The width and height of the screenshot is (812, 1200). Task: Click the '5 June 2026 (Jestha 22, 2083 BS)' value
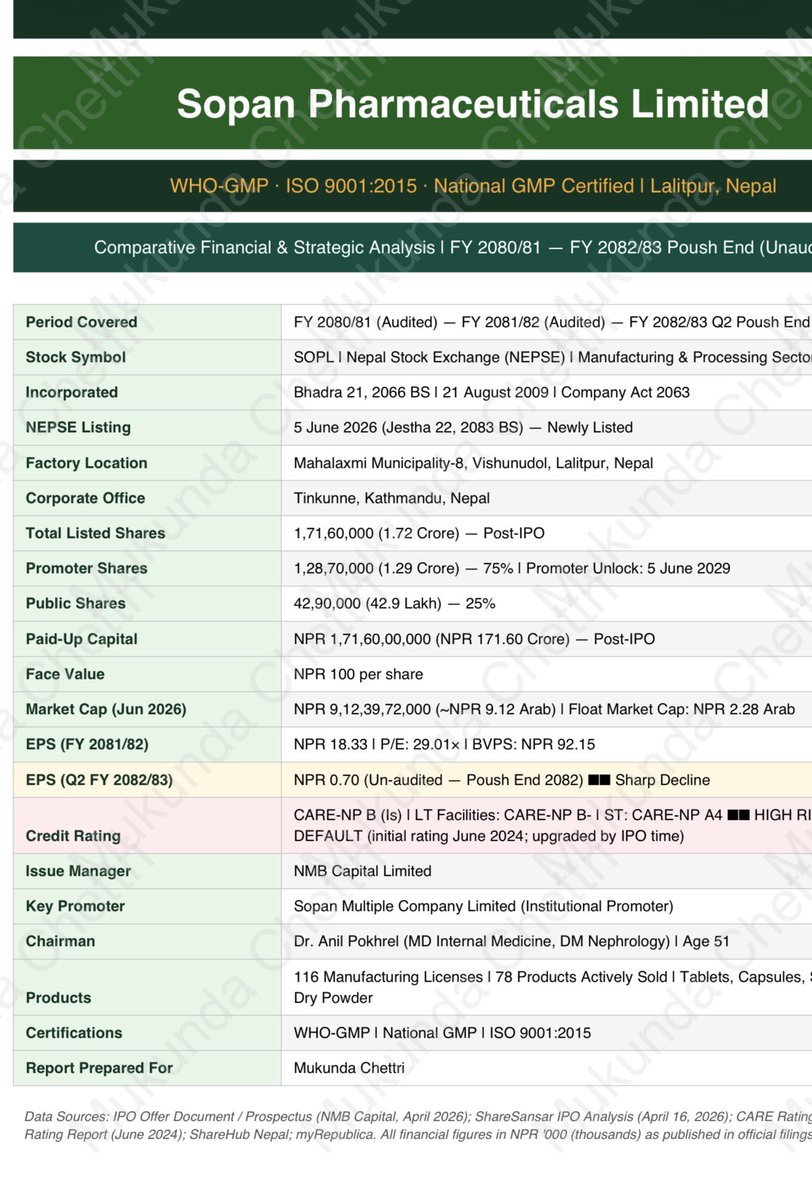click(x=463, y=427)
